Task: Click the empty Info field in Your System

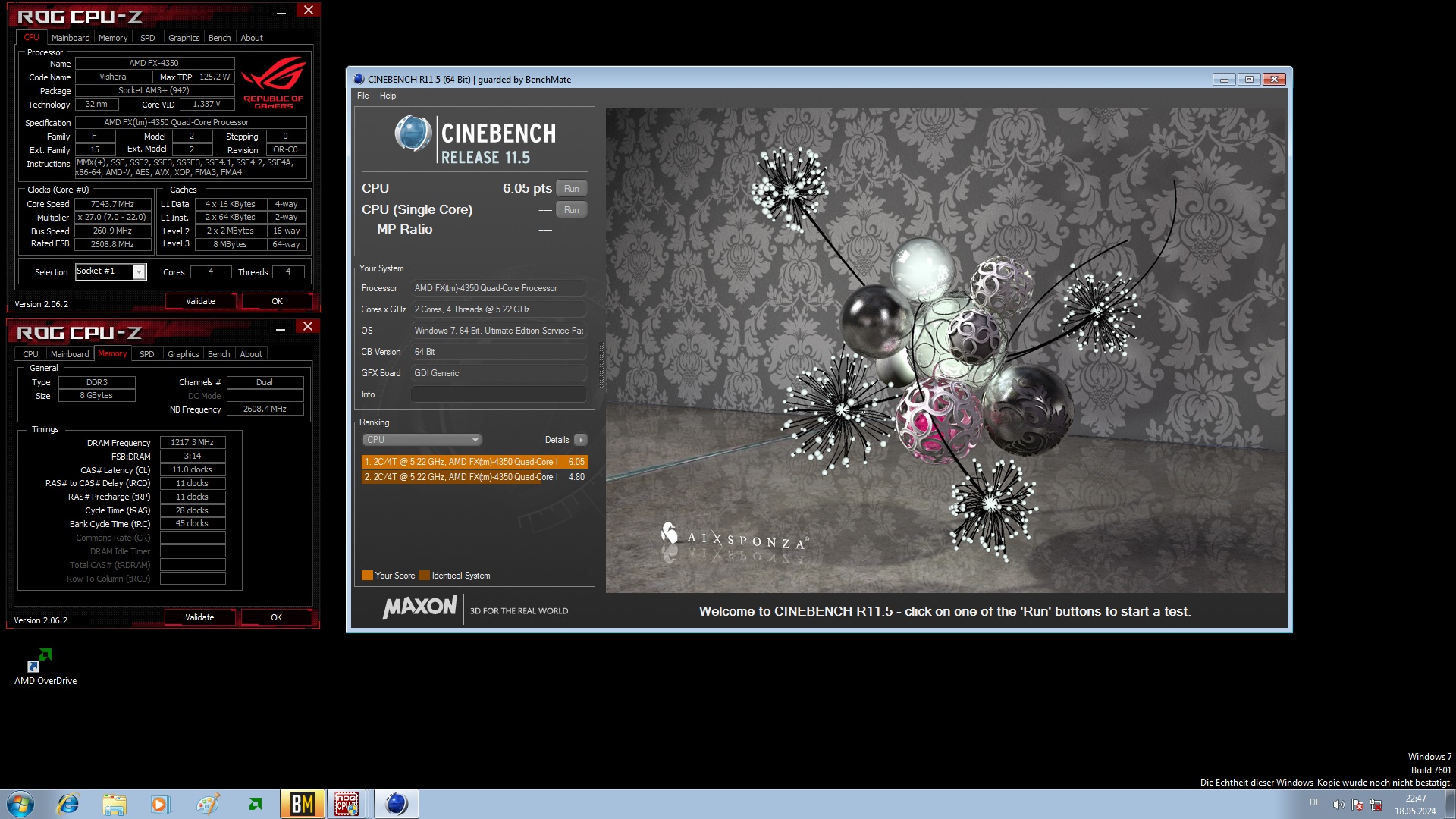Action: click(x=498, y=394)
